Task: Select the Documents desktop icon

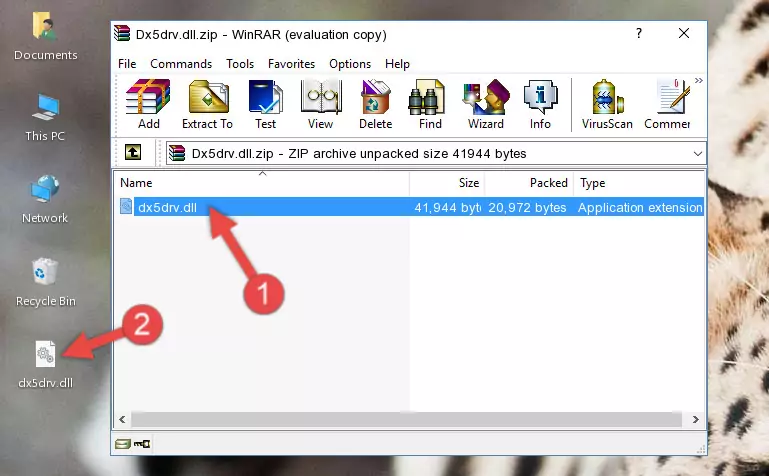Action: (45, 37)
